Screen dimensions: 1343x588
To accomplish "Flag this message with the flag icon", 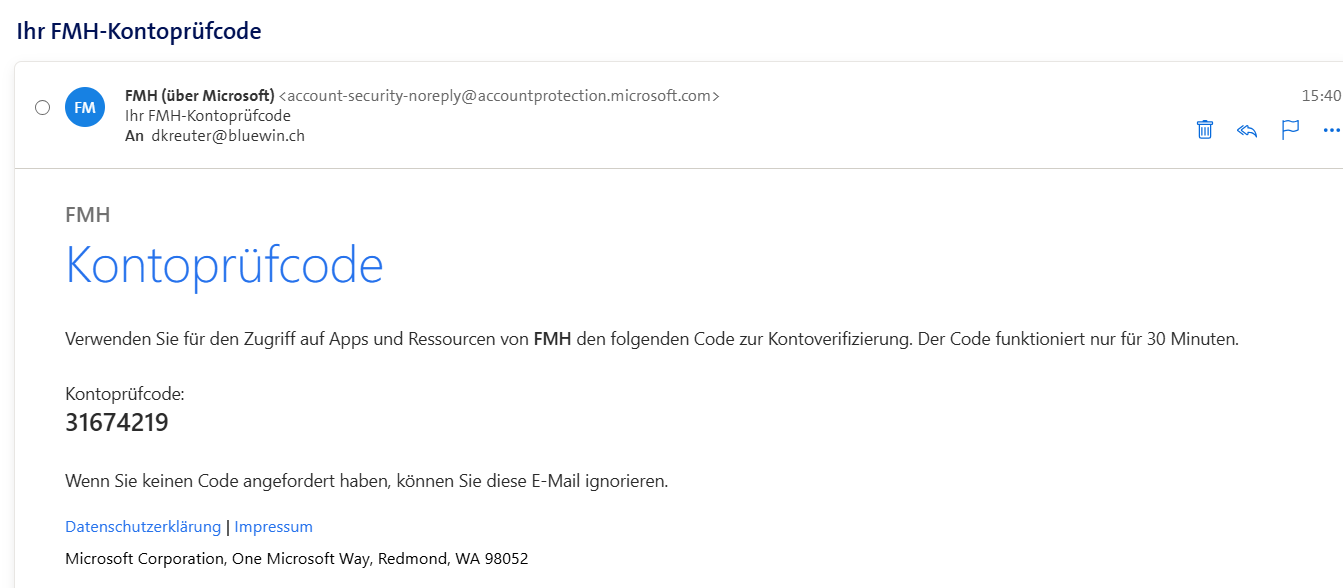I will click(1290, 130).
